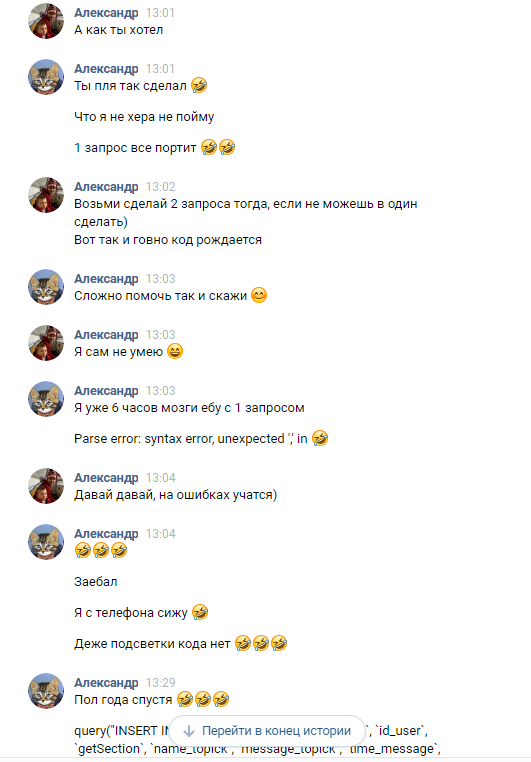
Task: Select the message «Что я не хера не пойму»
Action: [144, 117]
